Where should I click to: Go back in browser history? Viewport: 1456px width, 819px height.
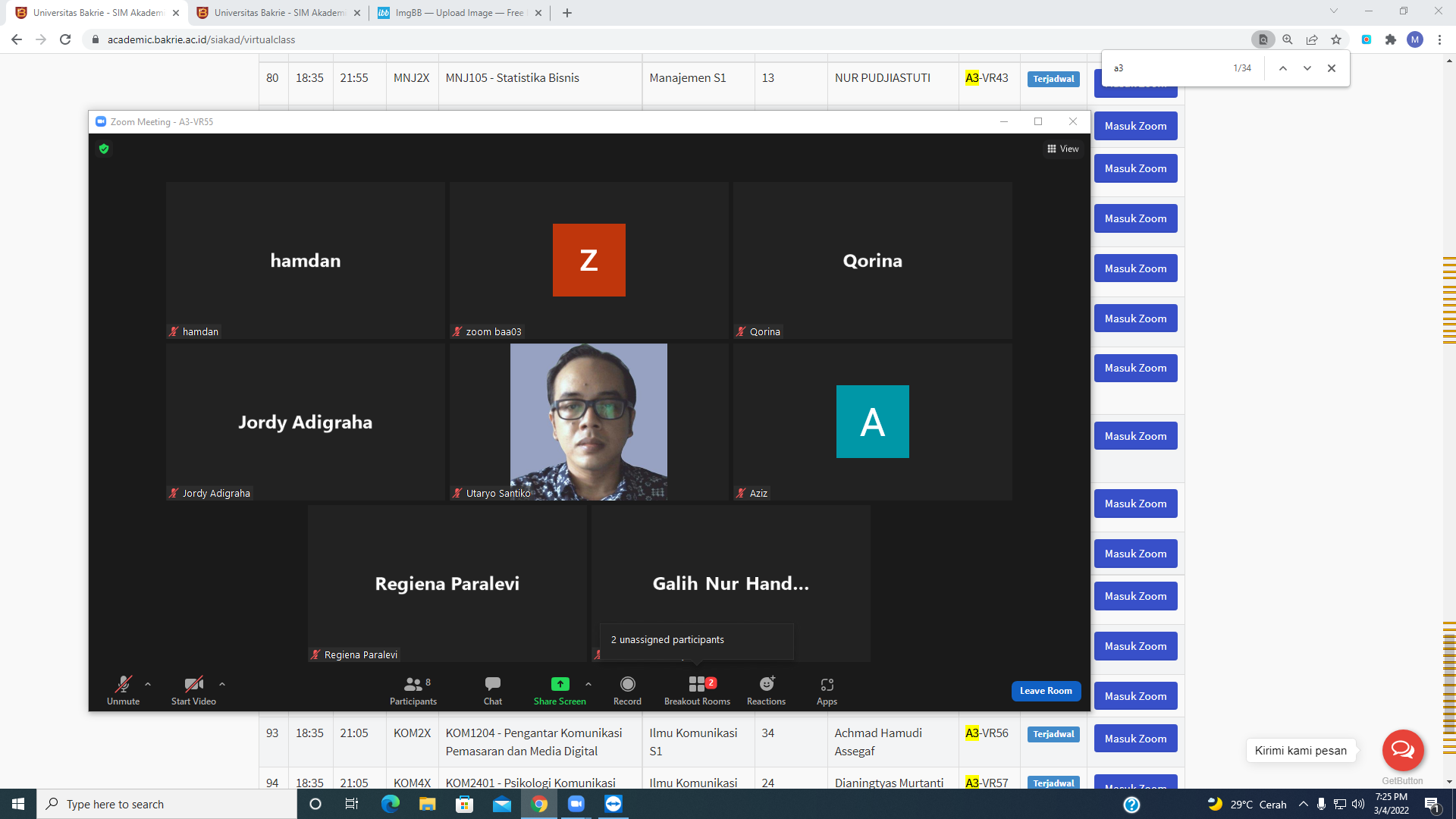pos(17,39)
